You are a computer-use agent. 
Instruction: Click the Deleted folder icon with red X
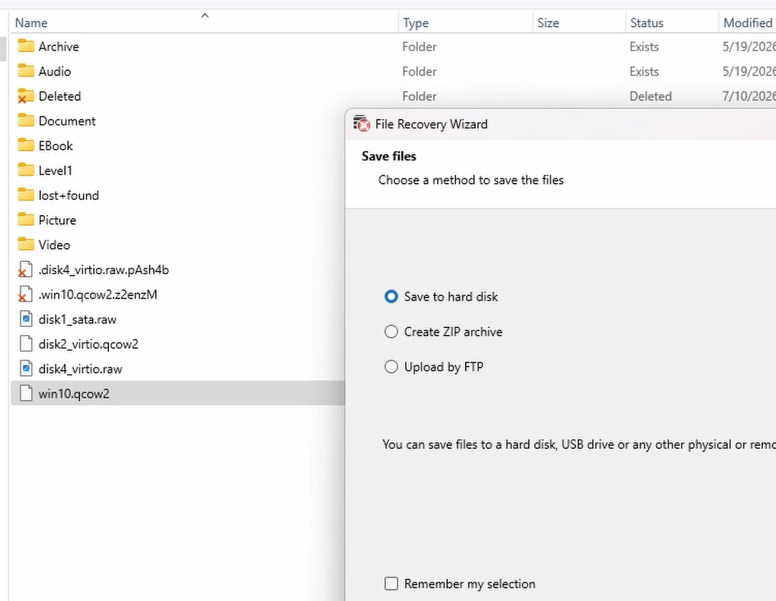26,96
